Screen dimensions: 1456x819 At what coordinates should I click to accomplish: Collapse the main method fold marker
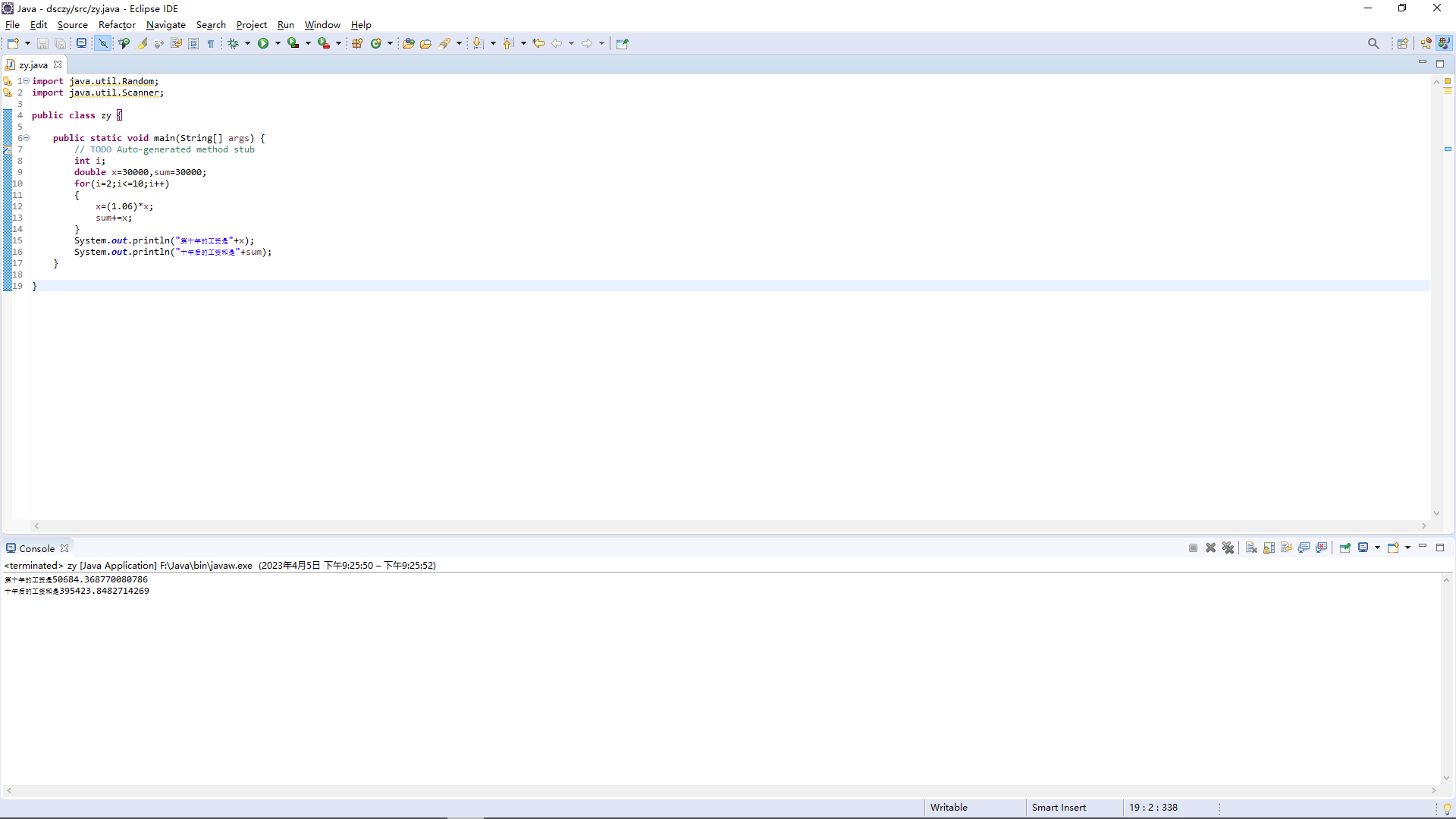[x=26, y=138]
